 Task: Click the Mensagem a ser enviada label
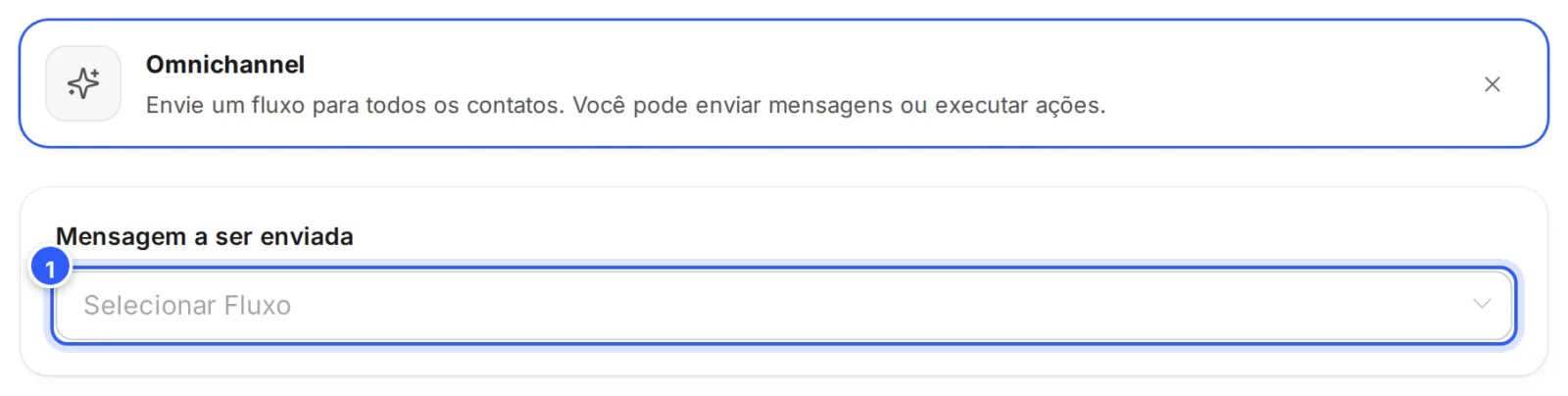[x=204, y=236]
